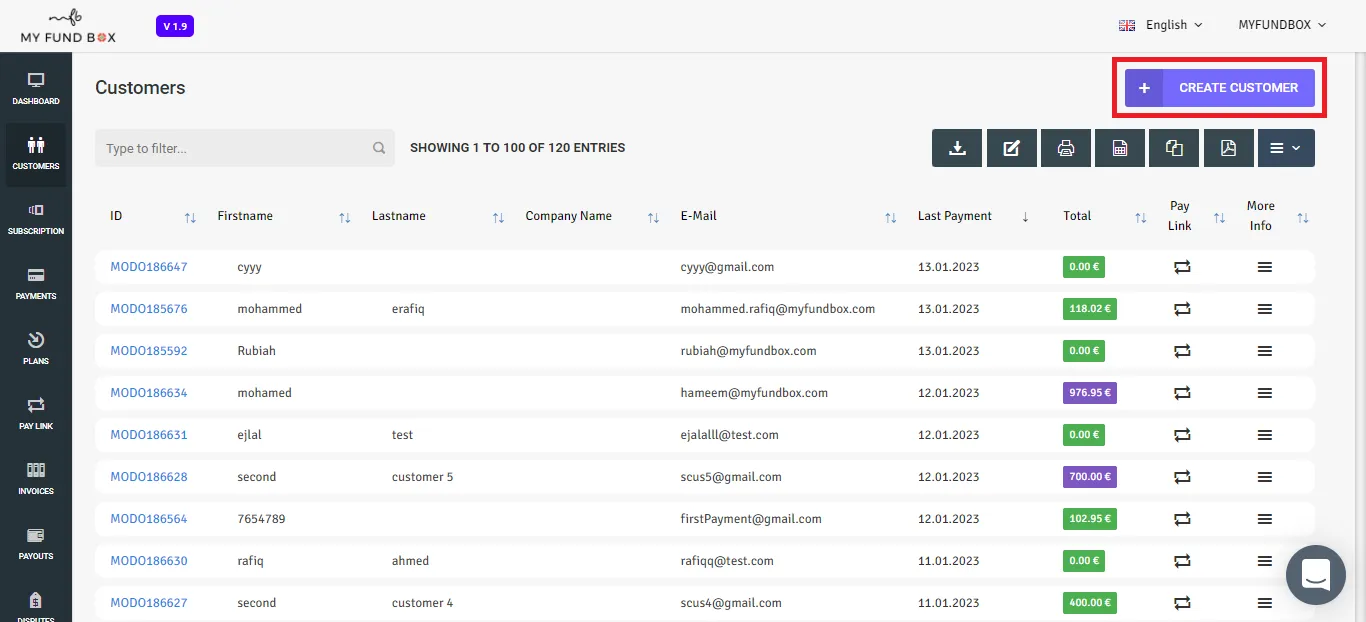Navigate to Invoices in the sidebar
The width and height of the screenshot is (1366, 622).
(36, 479)
